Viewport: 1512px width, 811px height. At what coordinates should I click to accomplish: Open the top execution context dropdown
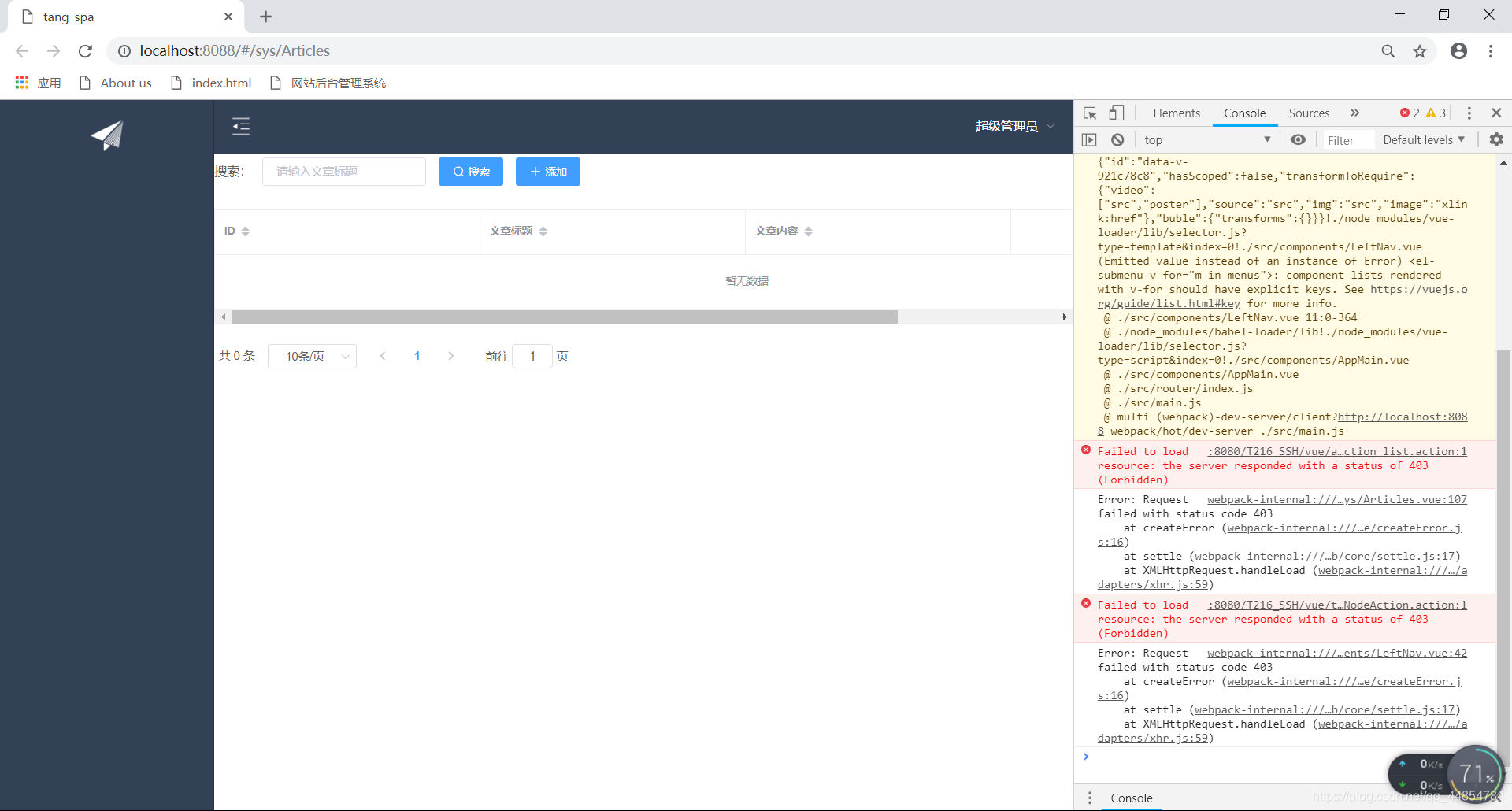click(x=1206, y=139)
